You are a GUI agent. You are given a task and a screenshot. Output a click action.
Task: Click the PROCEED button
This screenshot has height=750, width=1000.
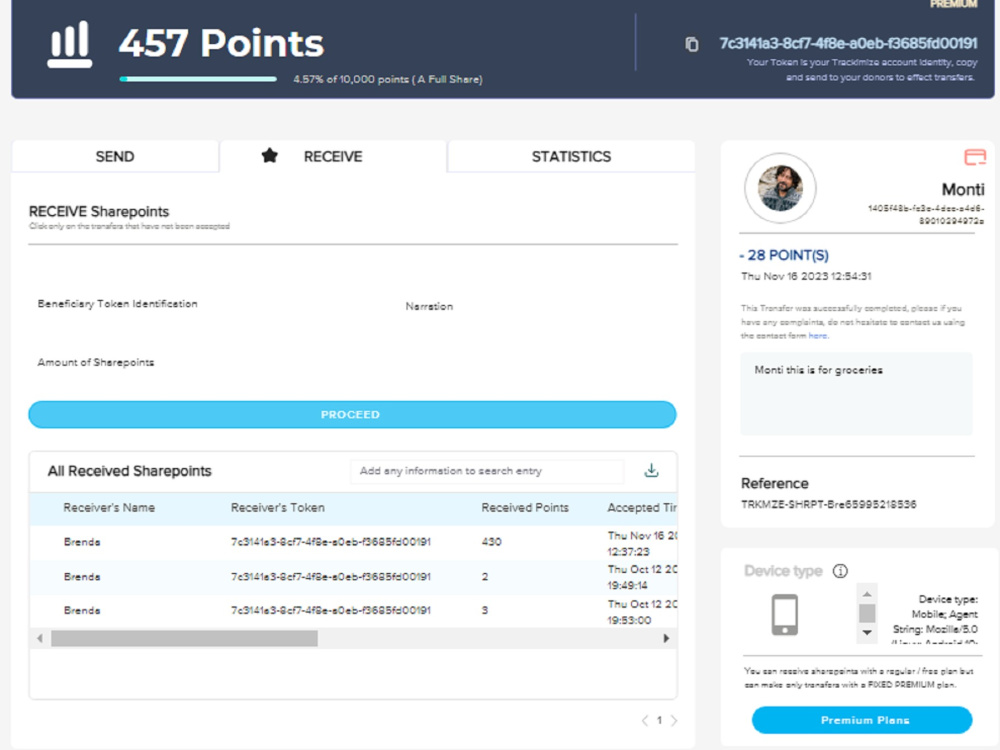pyautogui.click(x=352, y=415)
